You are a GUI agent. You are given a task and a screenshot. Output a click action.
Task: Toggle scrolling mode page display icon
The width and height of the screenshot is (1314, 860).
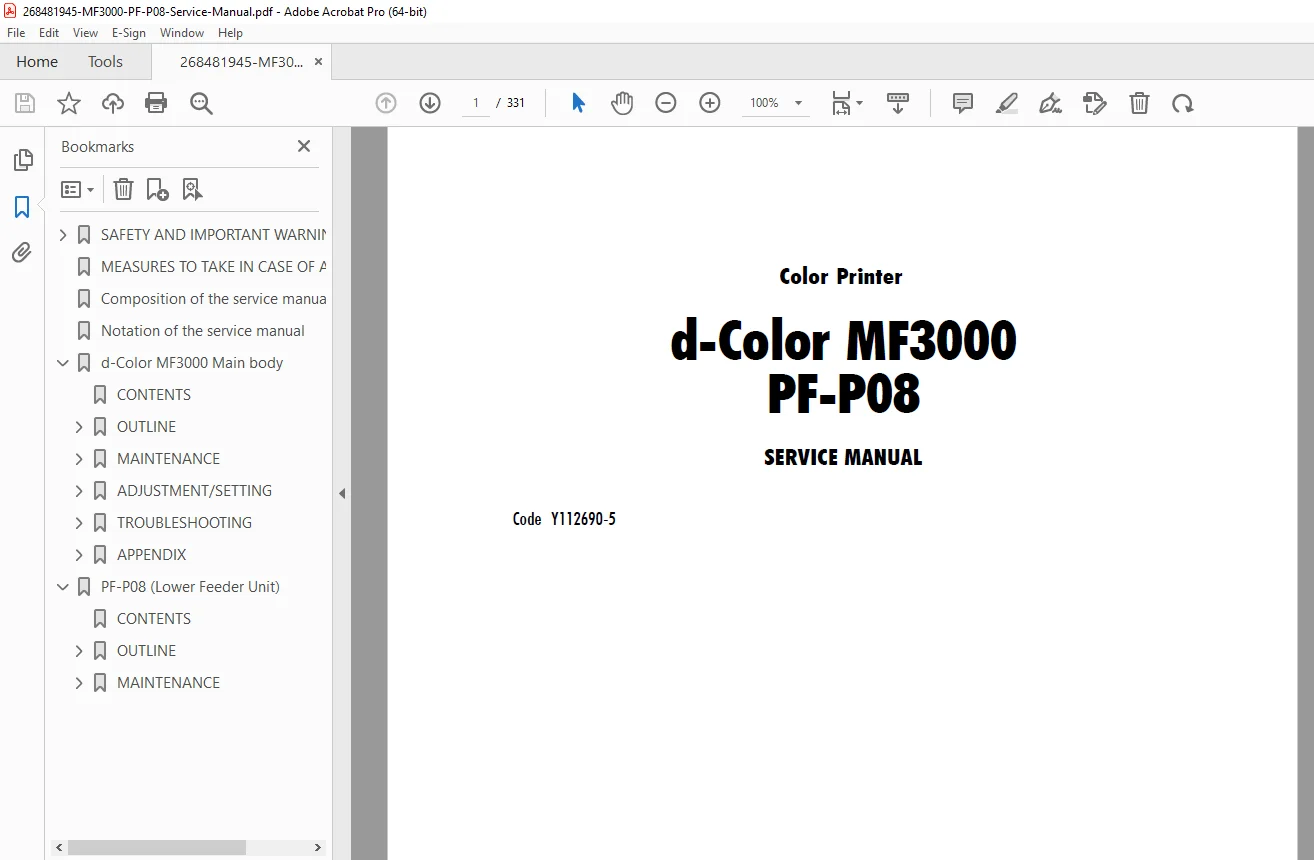[x=898, y=103]
